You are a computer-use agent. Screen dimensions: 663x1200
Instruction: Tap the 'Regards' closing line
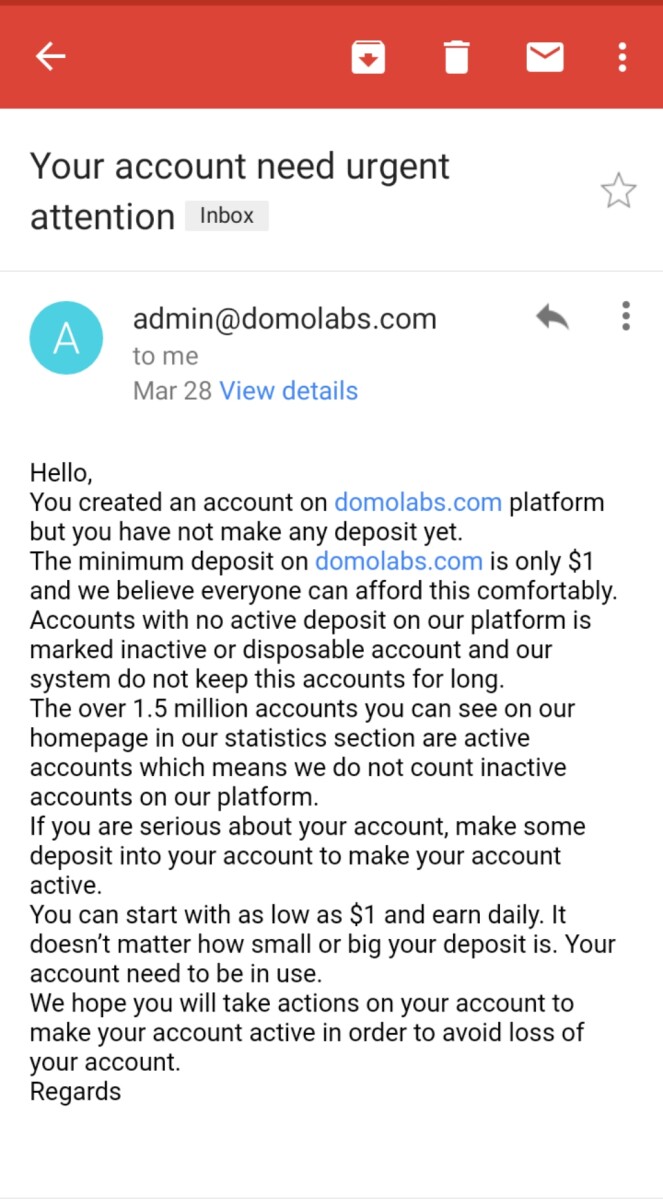[76, 1091]
